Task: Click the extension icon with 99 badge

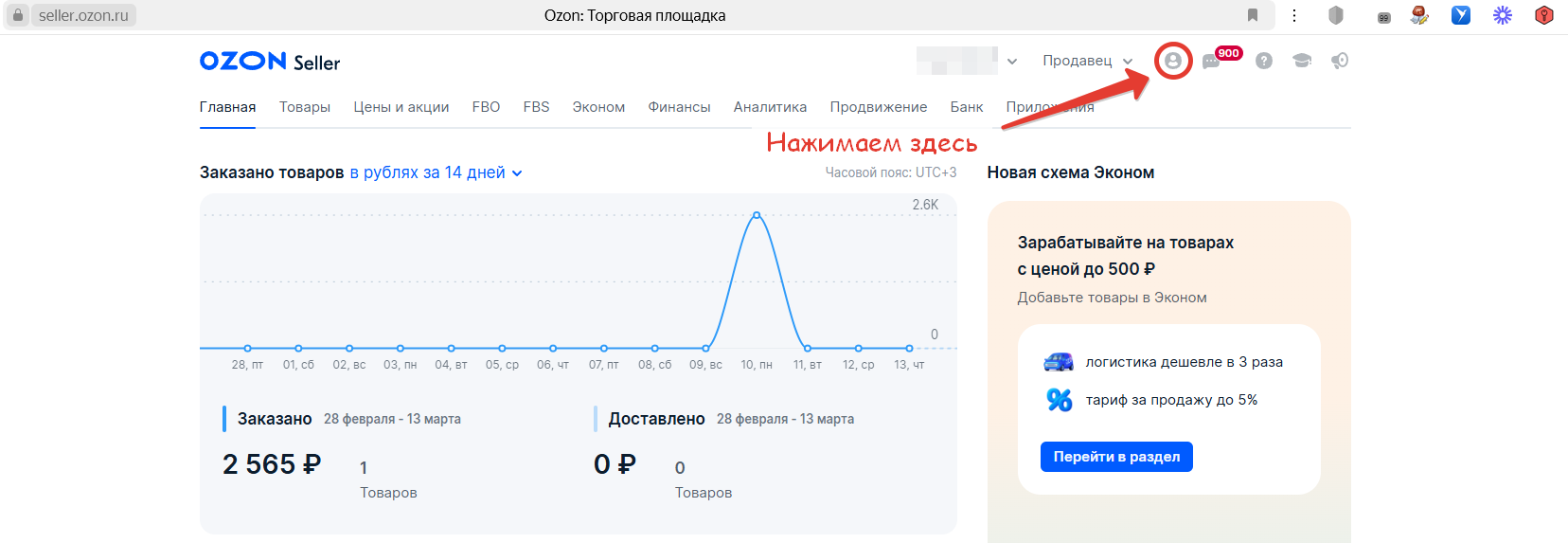Action: [x=1384, y=17]
